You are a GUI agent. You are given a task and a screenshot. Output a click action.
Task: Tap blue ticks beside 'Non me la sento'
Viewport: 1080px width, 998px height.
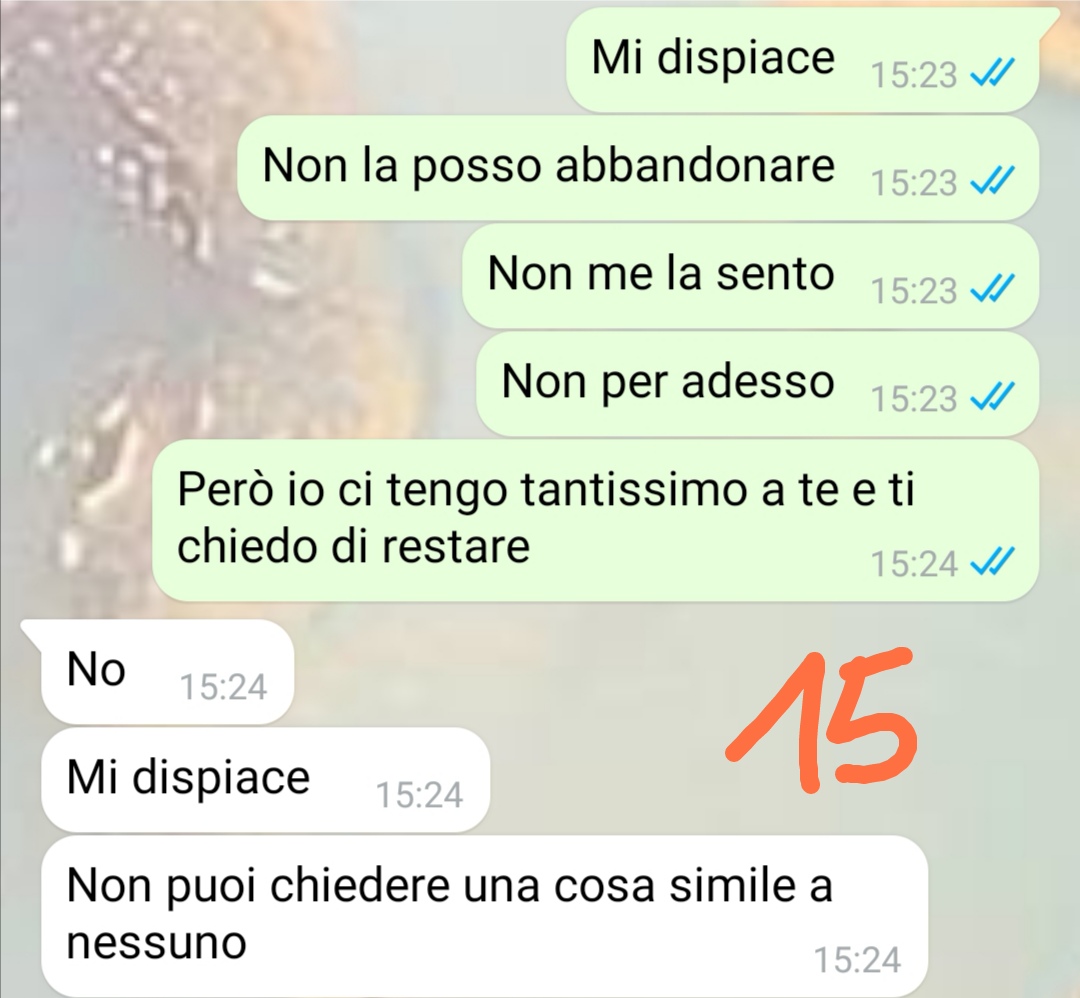(992, 289)
